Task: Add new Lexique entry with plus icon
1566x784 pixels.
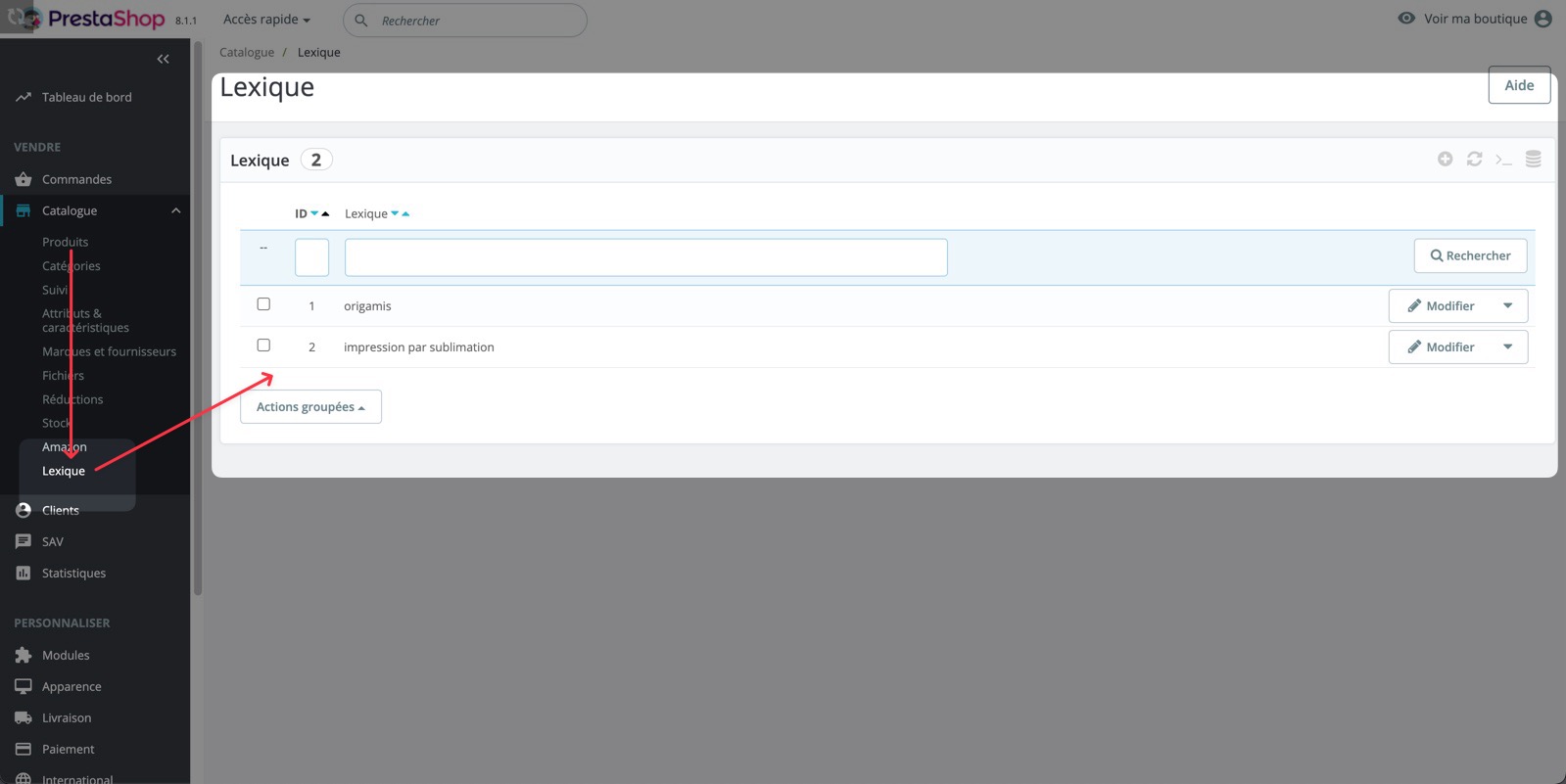Action: pos(1445,159)
